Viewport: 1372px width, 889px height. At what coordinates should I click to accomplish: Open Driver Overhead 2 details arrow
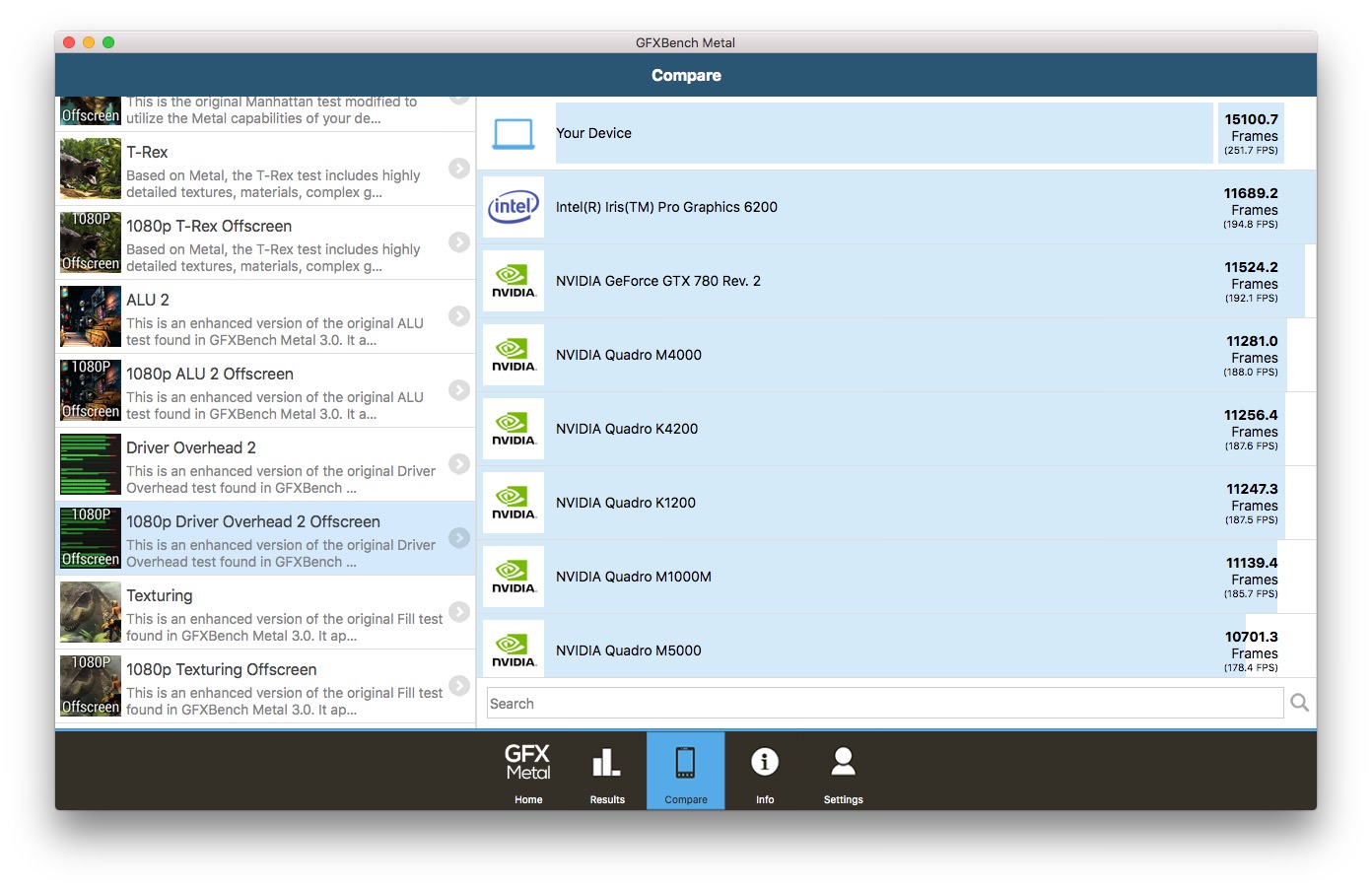coord(459,464)
